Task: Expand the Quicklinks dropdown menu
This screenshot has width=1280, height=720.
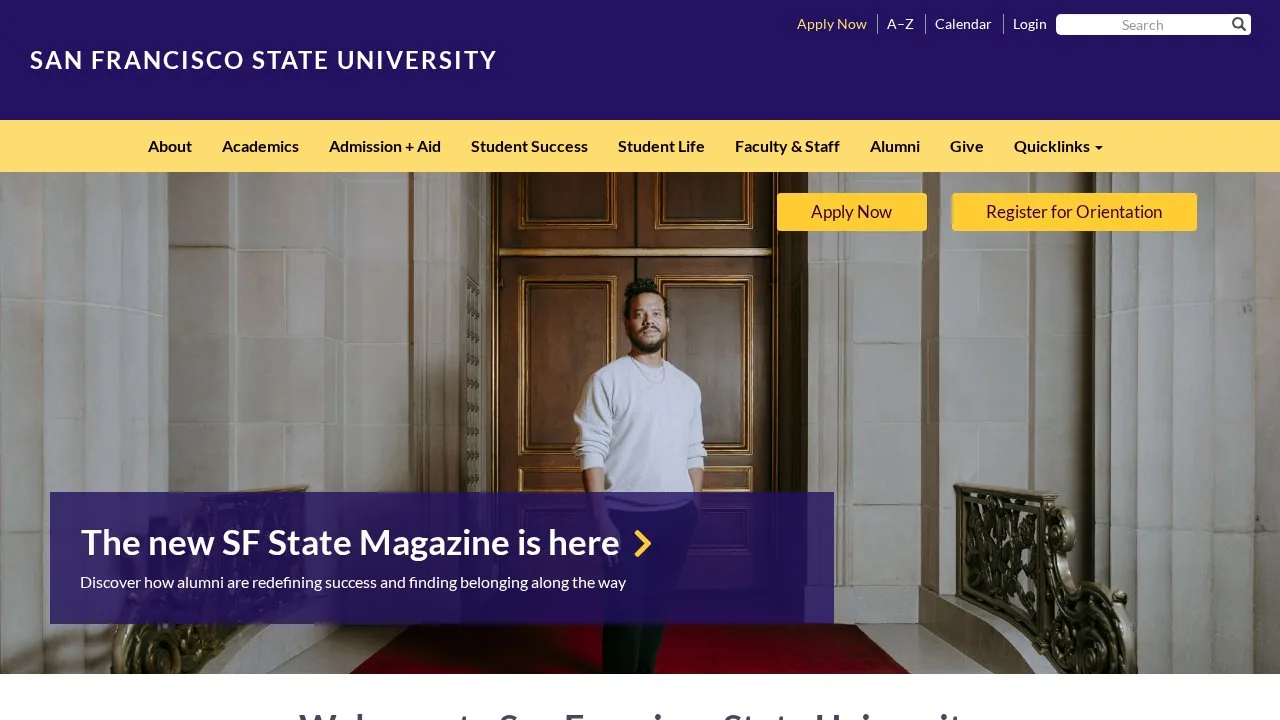Action: click(1058, 146)
